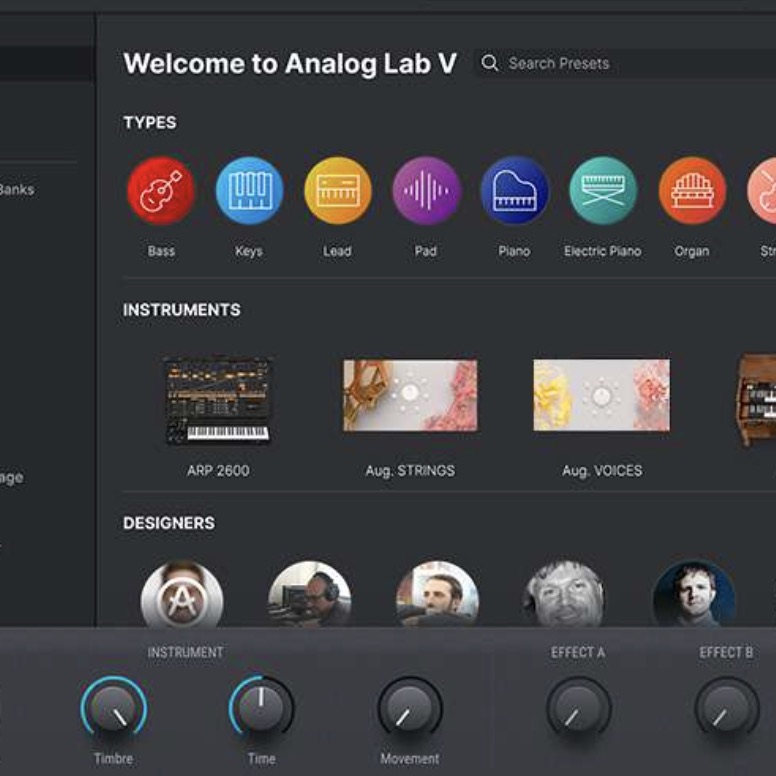Click the EFFECT A knob

579,708
